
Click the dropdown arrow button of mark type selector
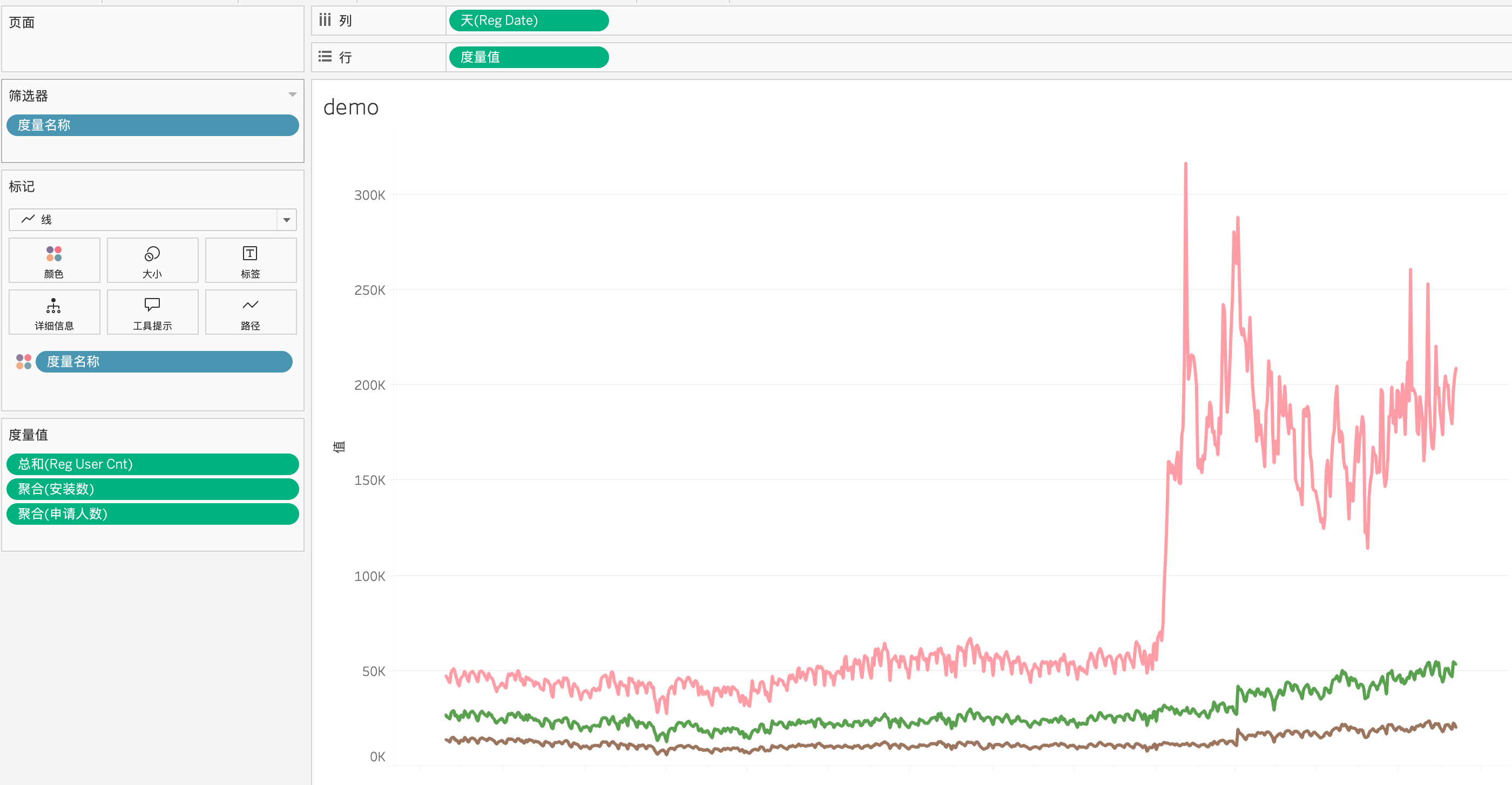point(286,219)
